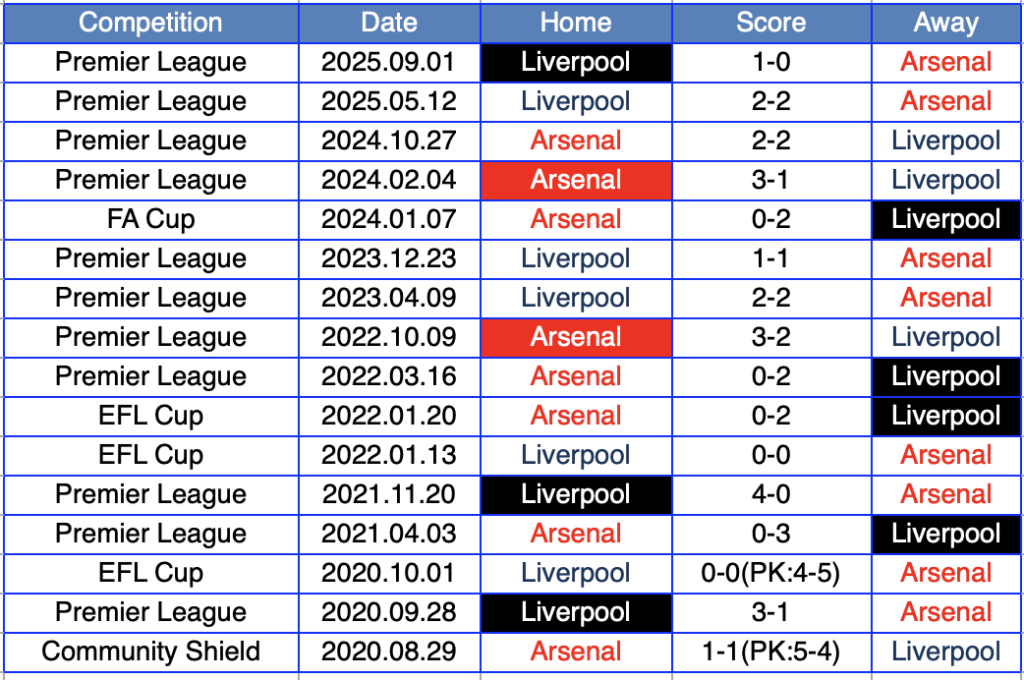Click the date cell 2022.01.13
The width and height of the screenshot is (1024, 680).
388,455
